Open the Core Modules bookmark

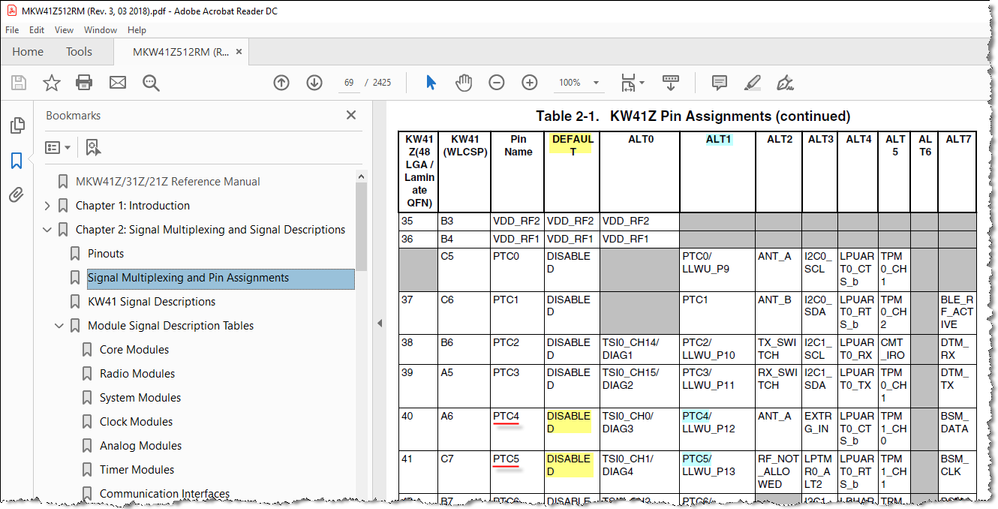pos(134,350)
